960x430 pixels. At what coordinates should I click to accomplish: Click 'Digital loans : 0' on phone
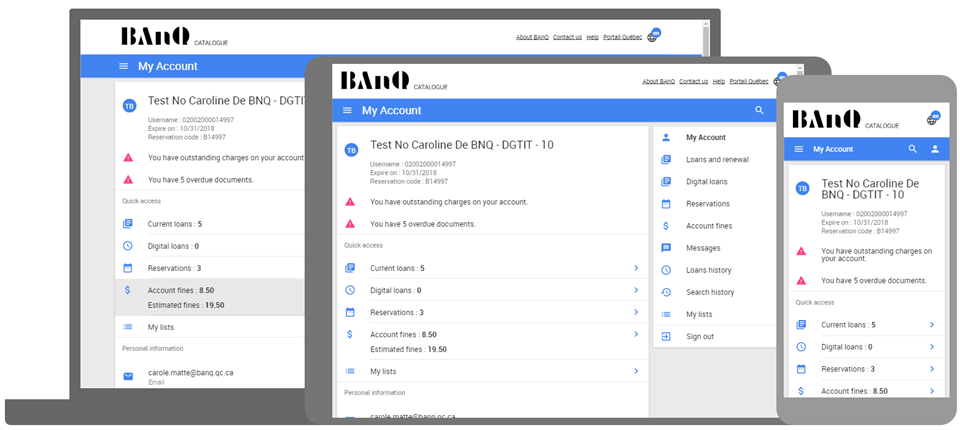point(847,347)
